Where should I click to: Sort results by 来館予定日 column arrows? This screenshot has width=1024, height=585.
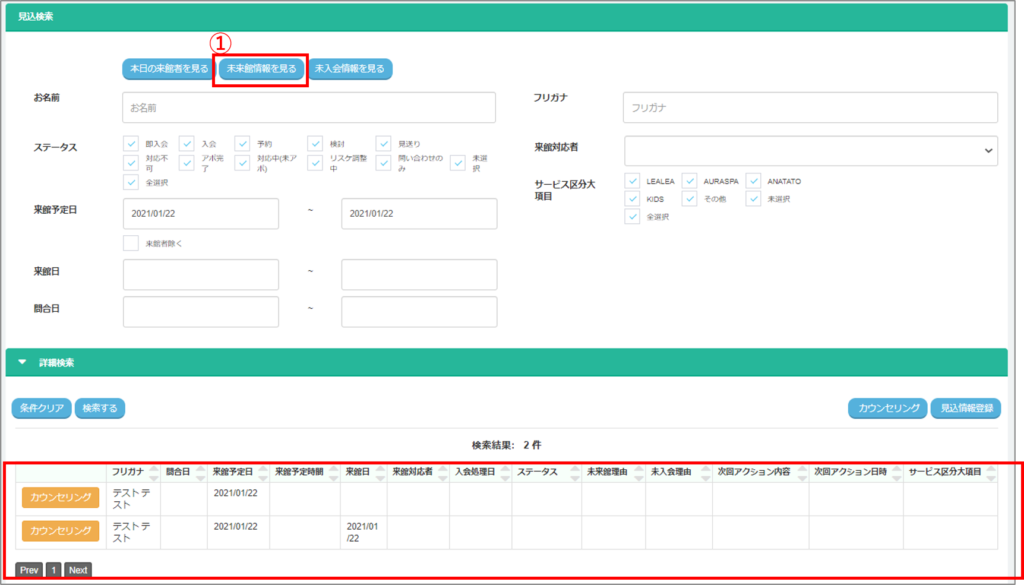click(x=261, y=472)
